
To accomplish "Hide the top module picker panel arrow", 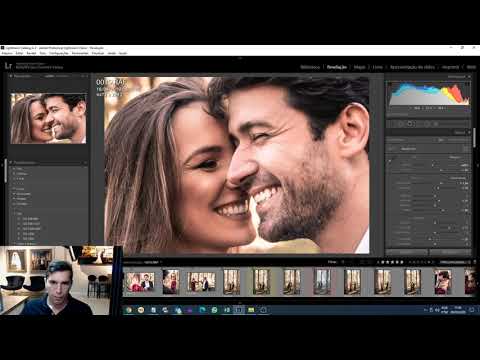I will (240, 58).
